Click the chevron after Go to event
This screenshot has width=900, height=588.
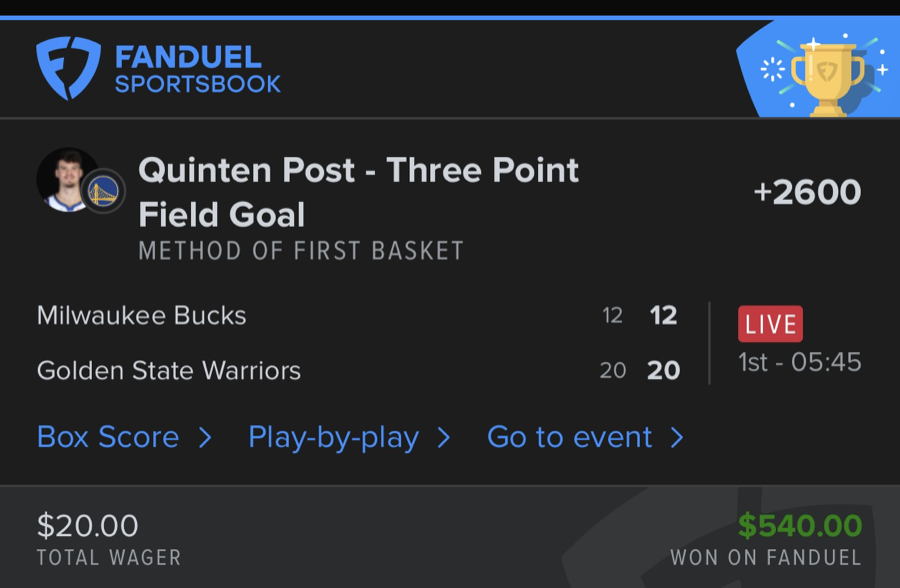pos(677,437)
